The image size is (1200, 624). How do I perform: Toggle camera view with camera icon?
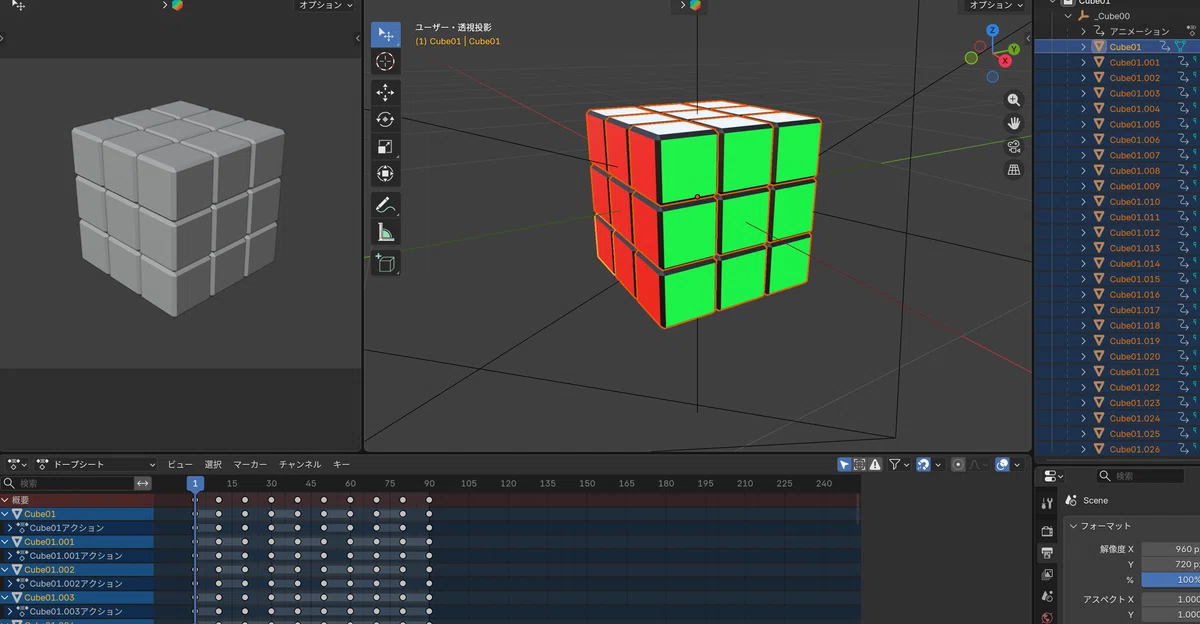(x=1014, y=147)
